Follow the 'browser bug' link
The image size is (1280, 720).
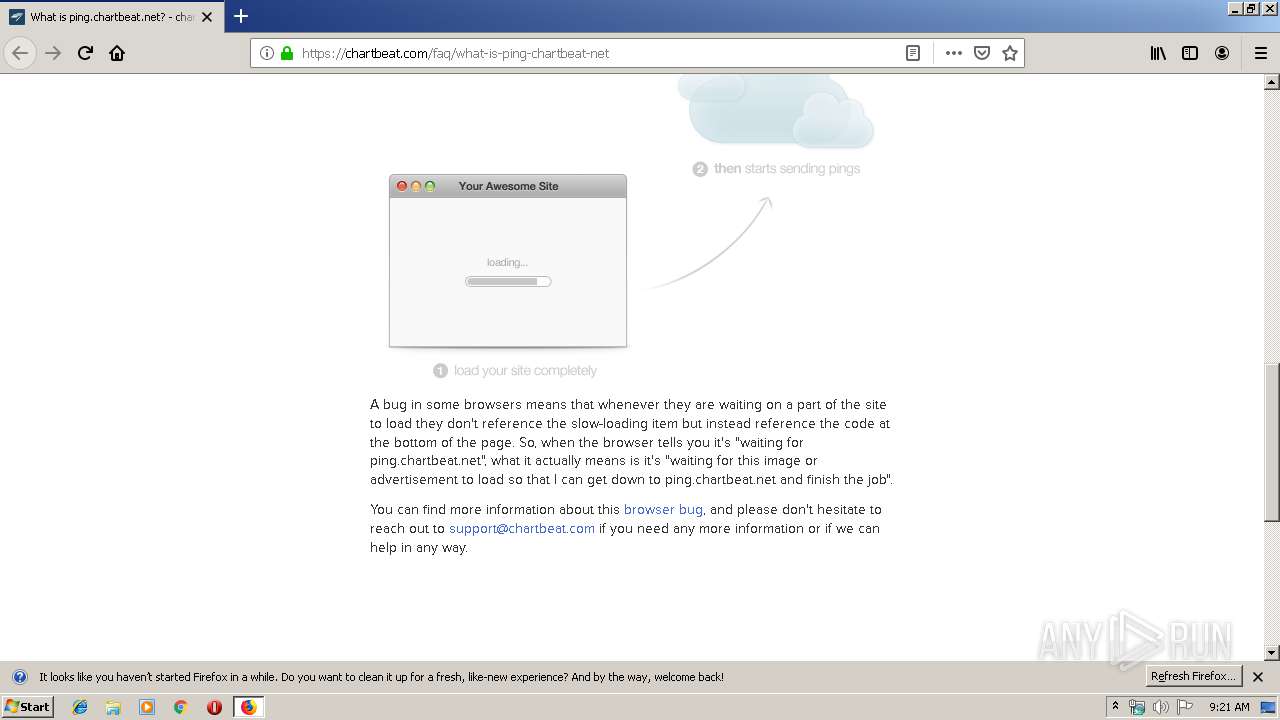click(x=663, y=510)
